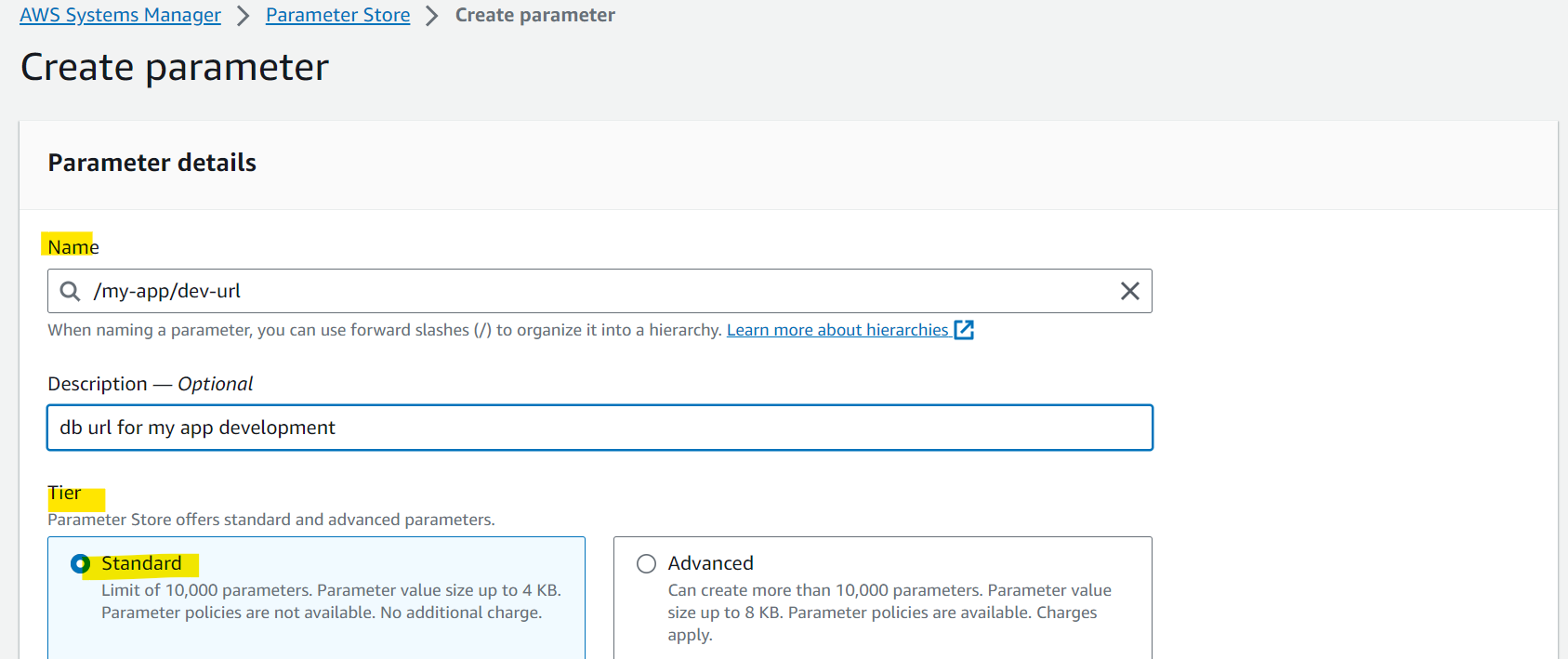Click the external link icon after hierarchies
Screen dimensions: 1568x659
tap(964, 330)
